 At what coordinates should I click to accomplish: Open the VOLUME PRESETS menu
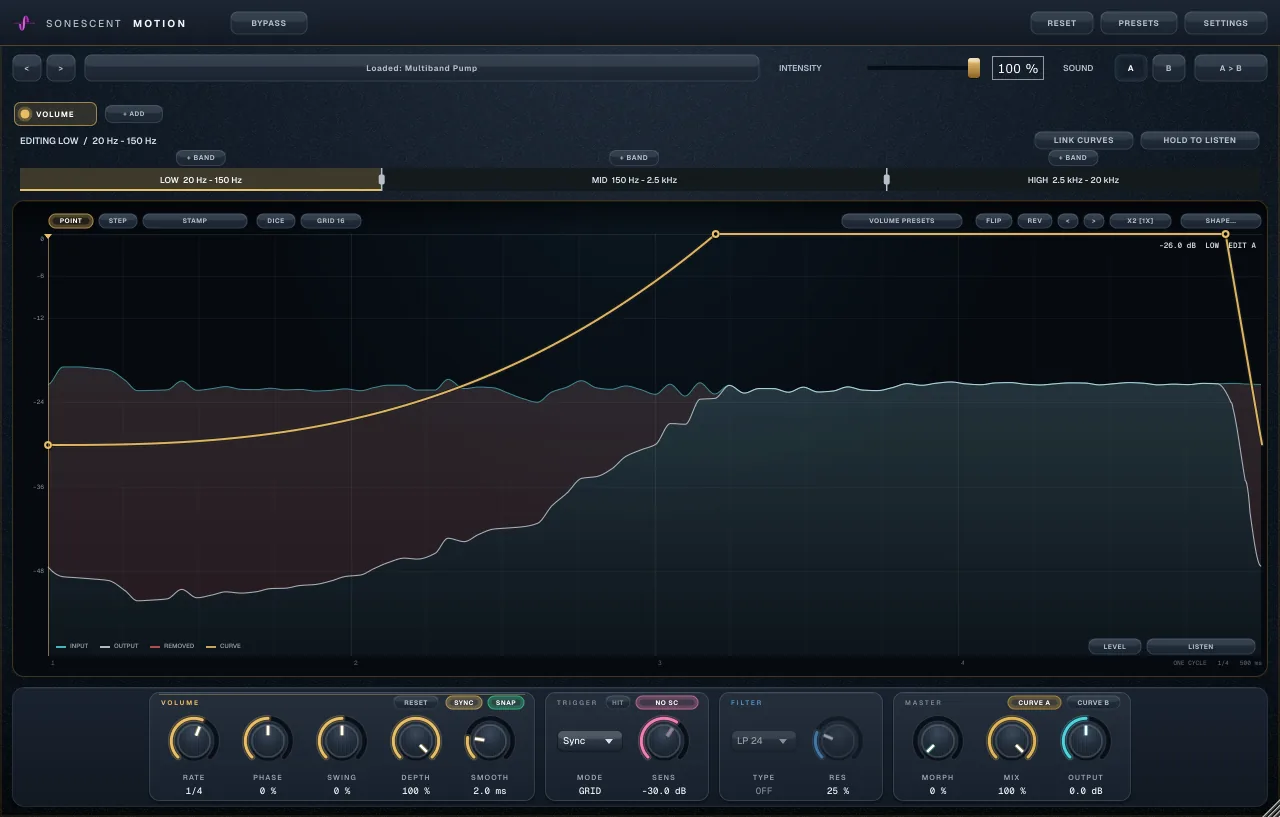902,221
